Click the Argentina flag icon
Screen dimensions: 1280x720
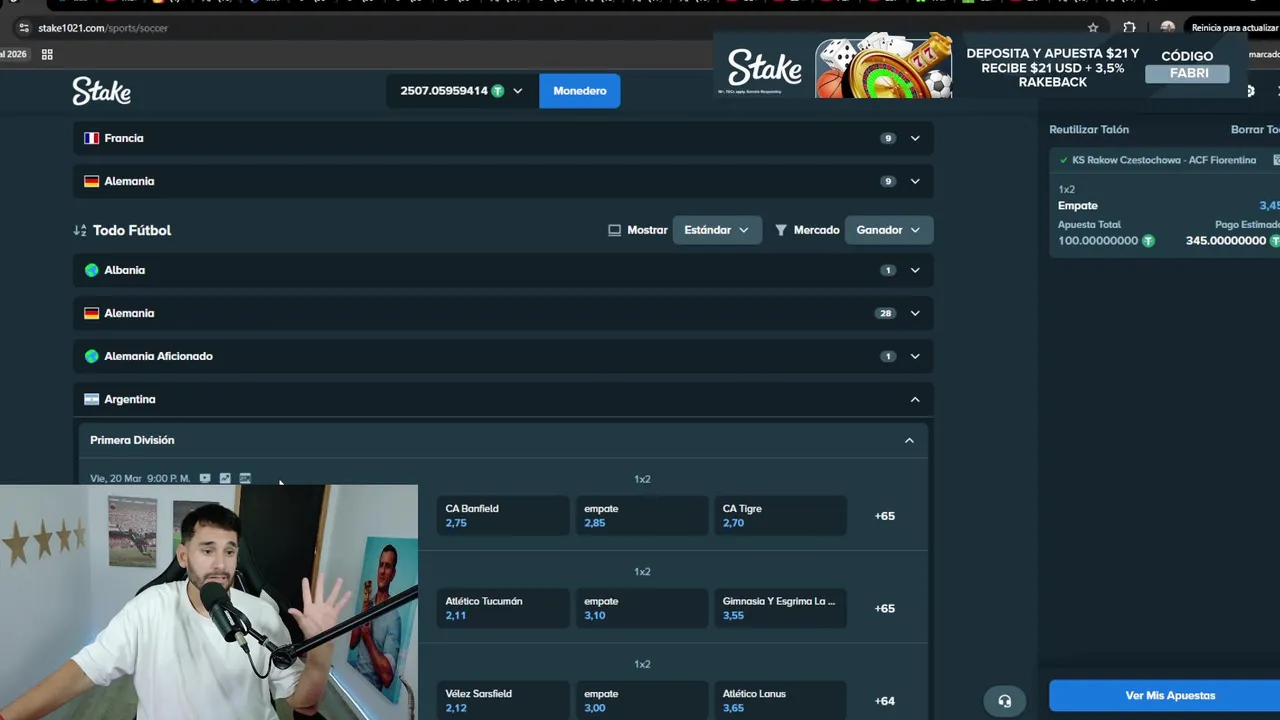91,399
